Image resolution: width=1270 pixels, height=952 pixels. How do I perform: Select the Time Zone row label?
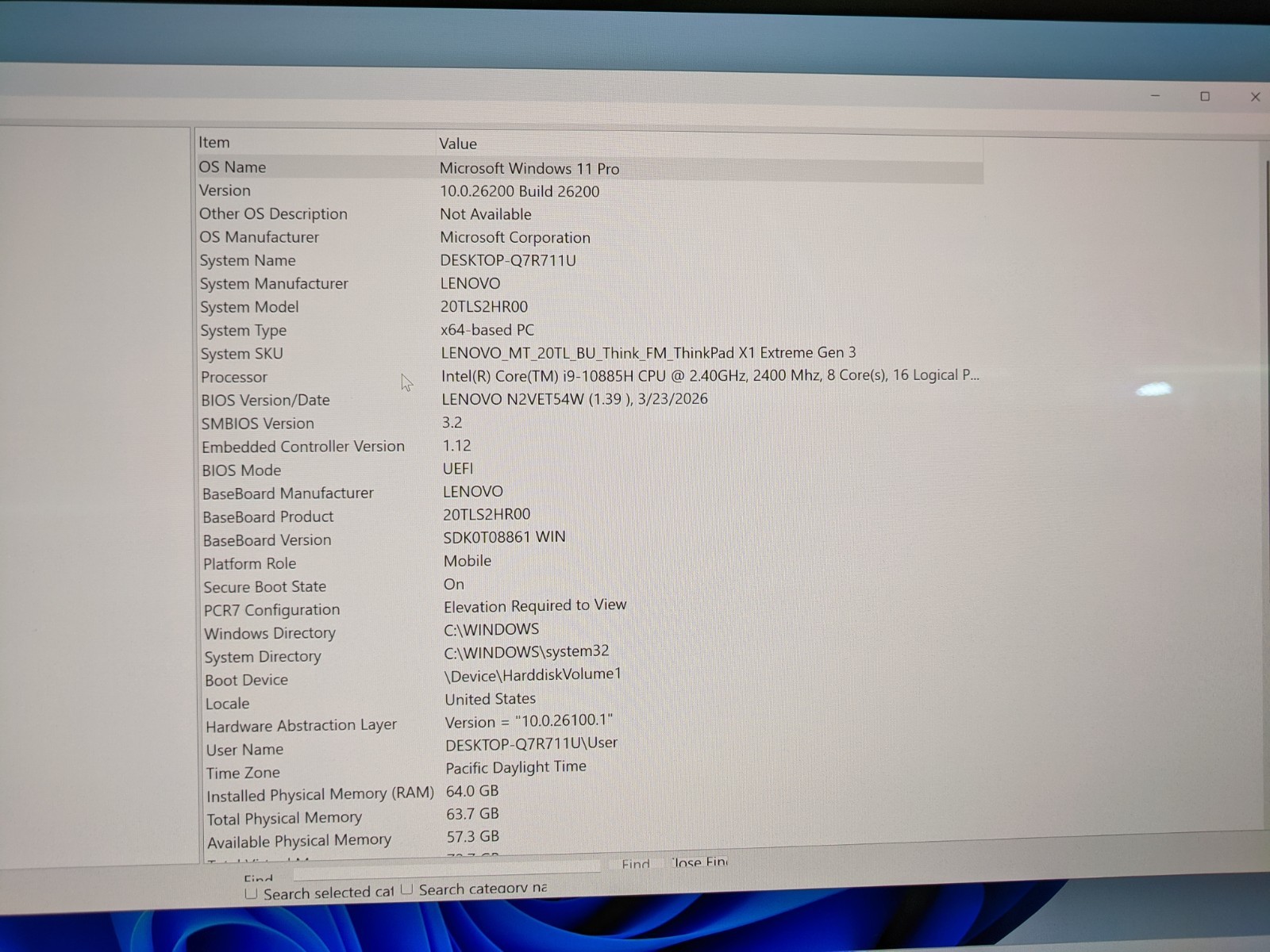(x=243, y=773)
